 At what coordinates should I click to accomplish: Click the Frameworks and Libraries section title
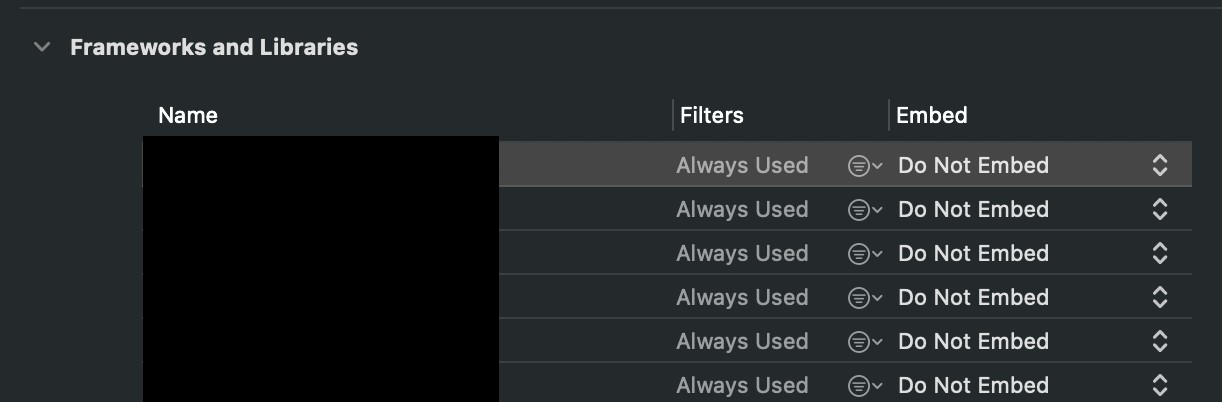tap(214, 47)
